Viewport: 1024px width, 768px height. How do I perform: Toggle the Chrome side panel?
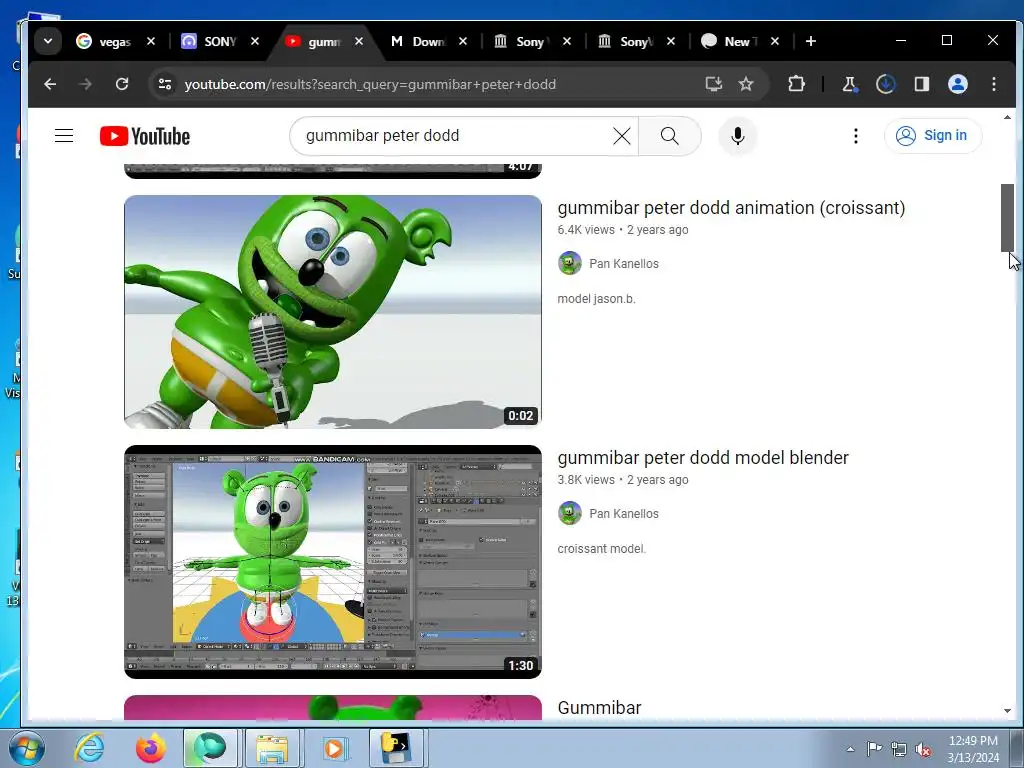[x=921, y=84]
